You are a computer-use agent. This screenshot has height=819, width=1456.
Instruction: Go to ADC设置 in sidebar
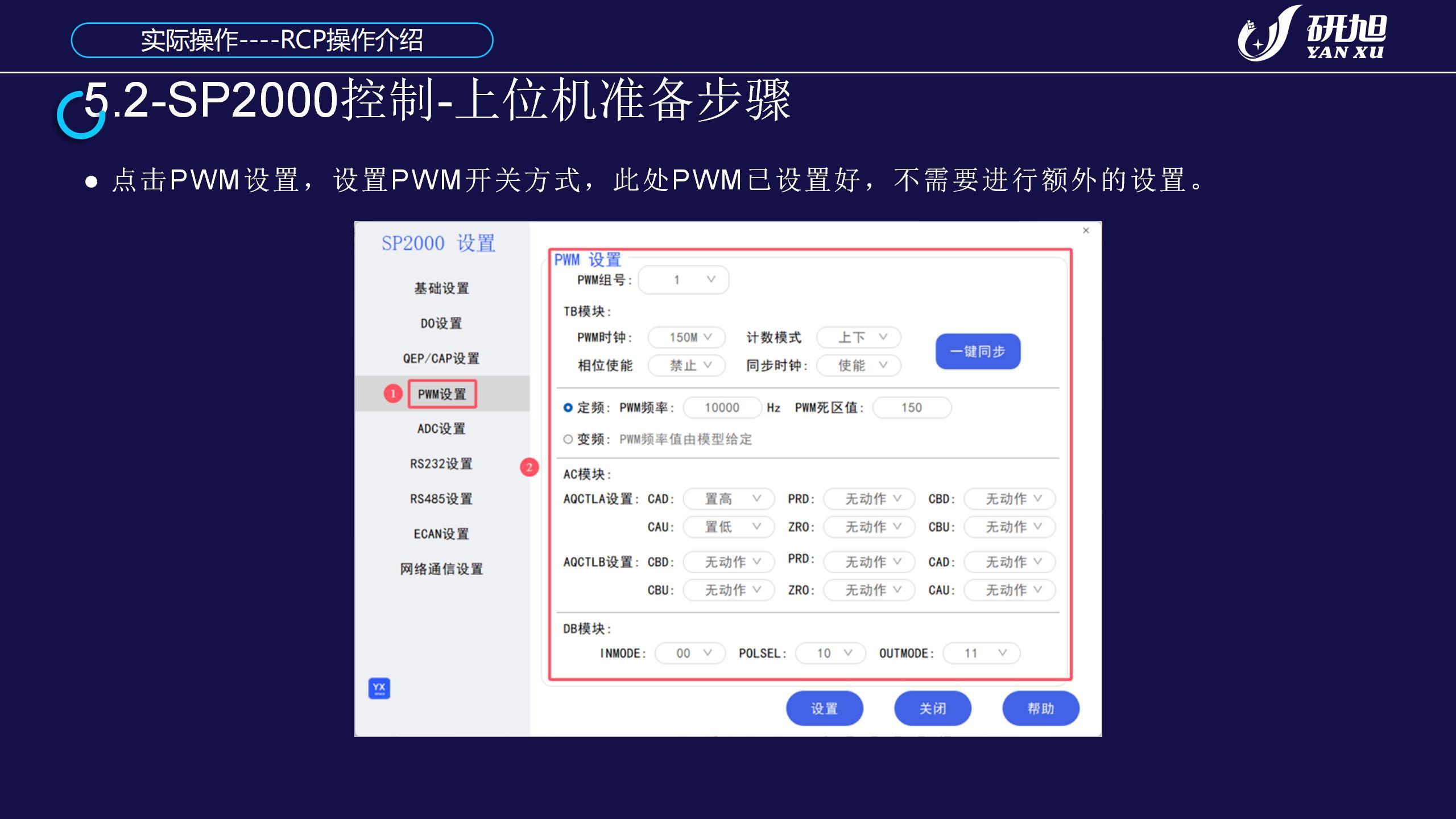(441, 429)
